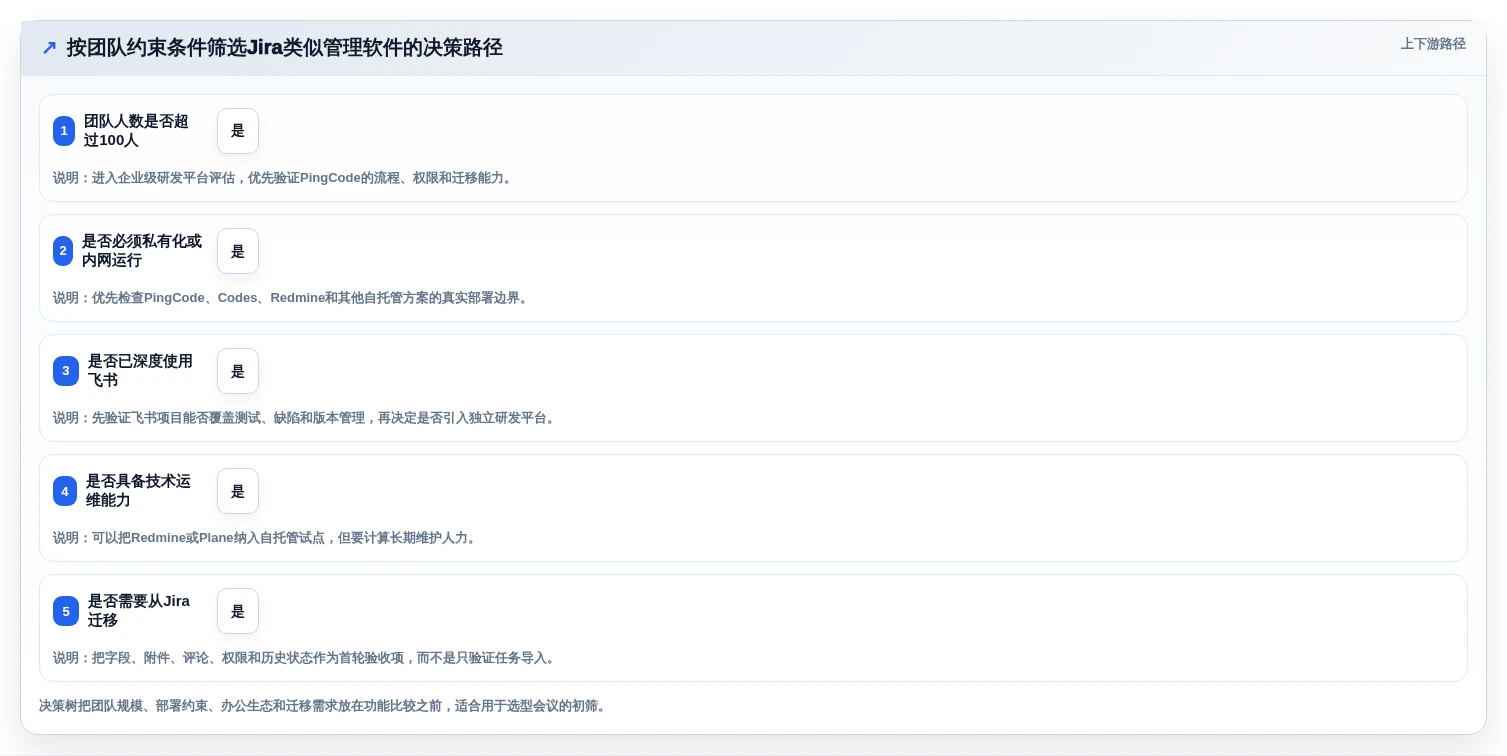This screenshot has width=1507, height=756.
Task: Click the note about 字段、附件、评论验收项
Action: [x=306, y=658]
